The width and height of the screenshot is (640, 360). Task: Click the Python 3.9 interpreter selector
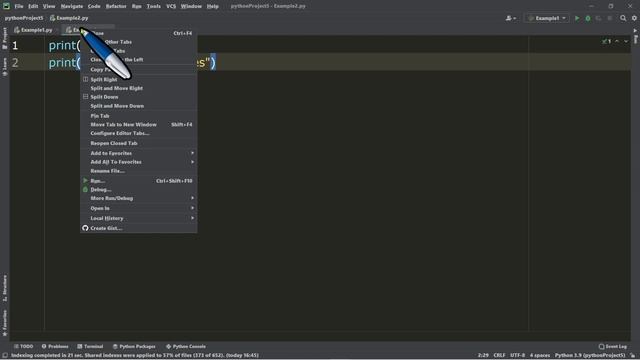(590, 356)
